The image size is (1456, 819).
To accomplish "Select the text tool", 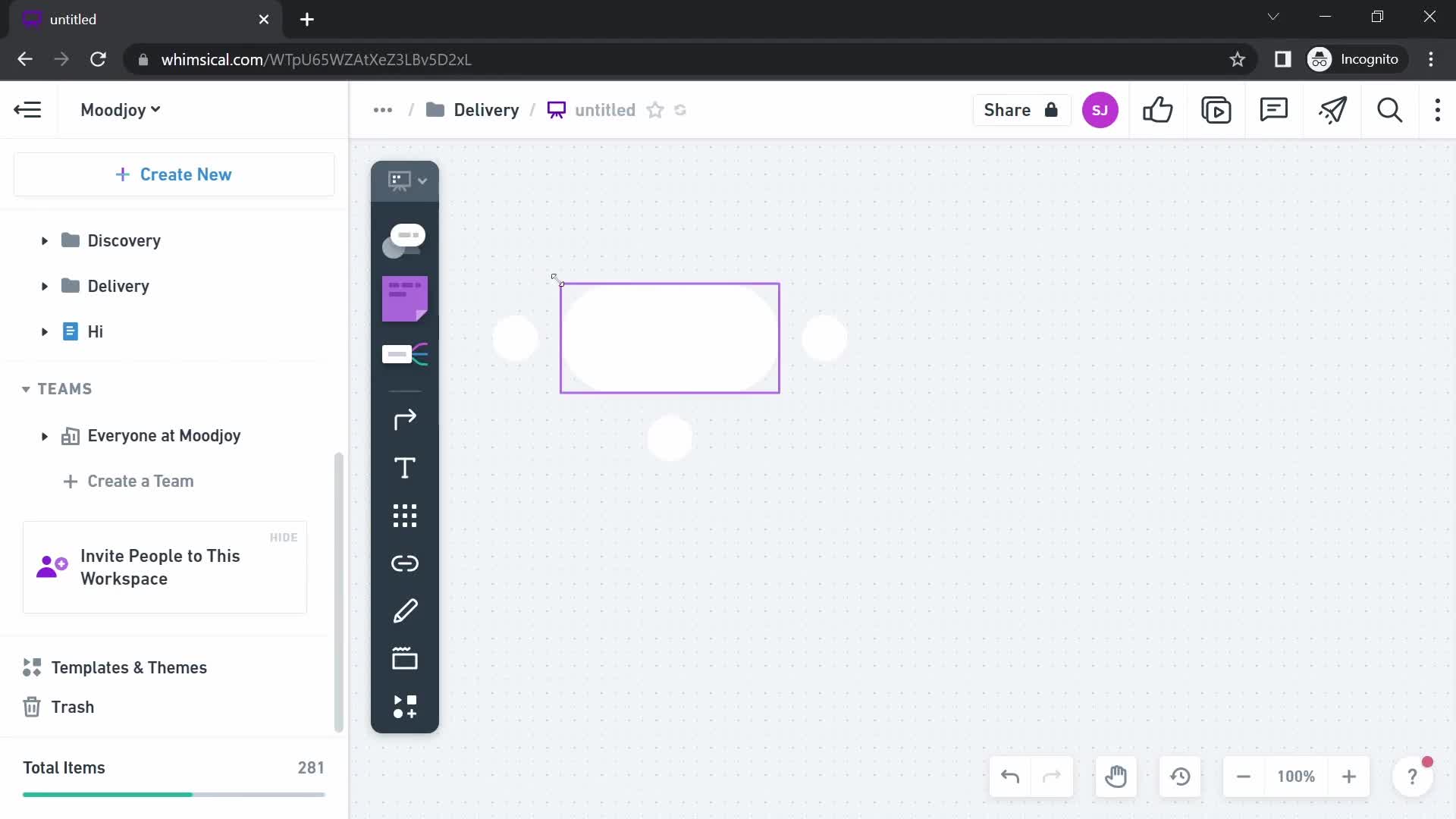I will pos(405,468).
